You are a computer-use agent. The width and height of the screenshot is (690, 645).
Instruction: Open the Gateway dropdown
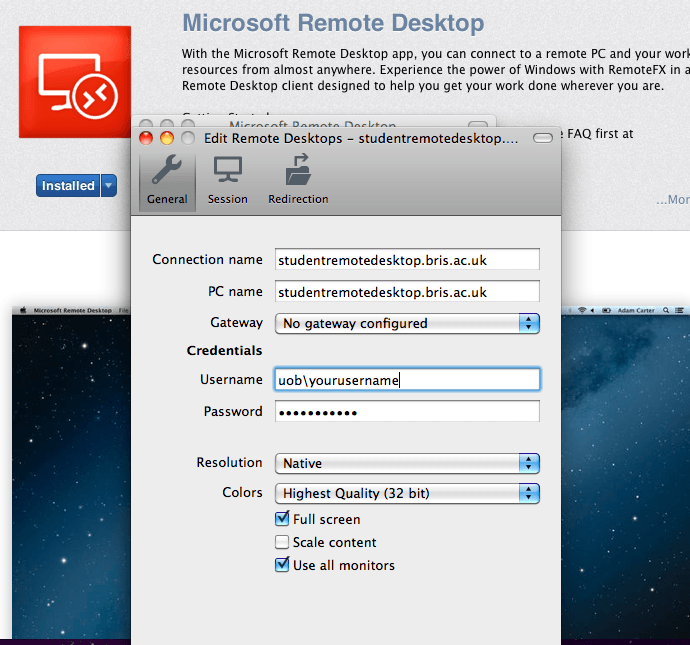(407, 323)
